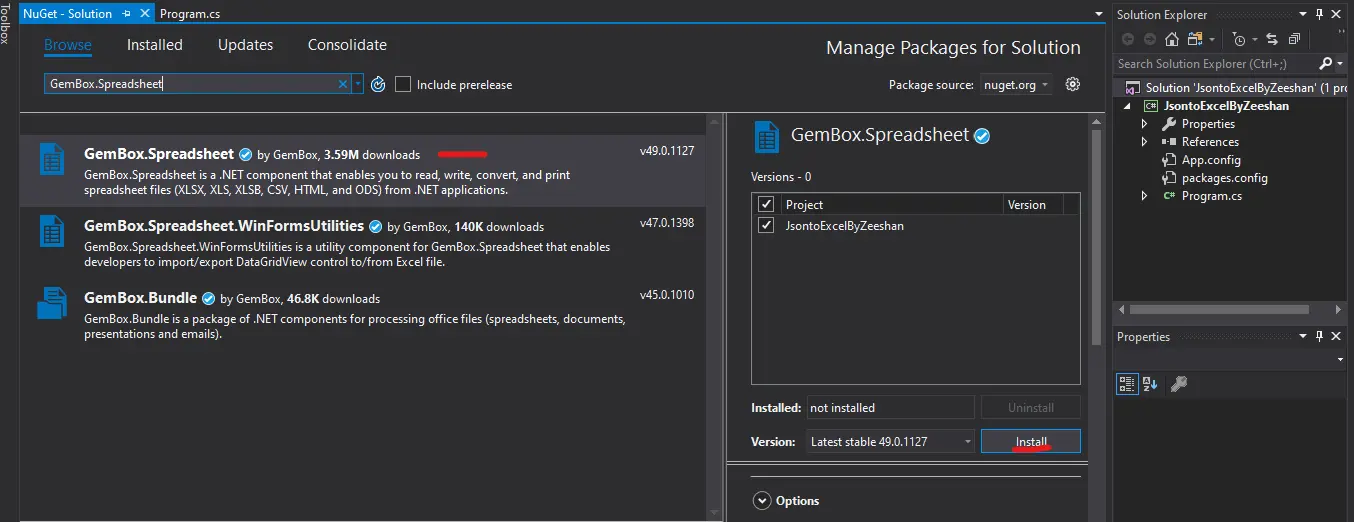Uncheck the JsontoExcelByZeeshan project checkbox
Image resolution: width=1354 pixels, height=522 pixels.
click(x=766, y=225)
